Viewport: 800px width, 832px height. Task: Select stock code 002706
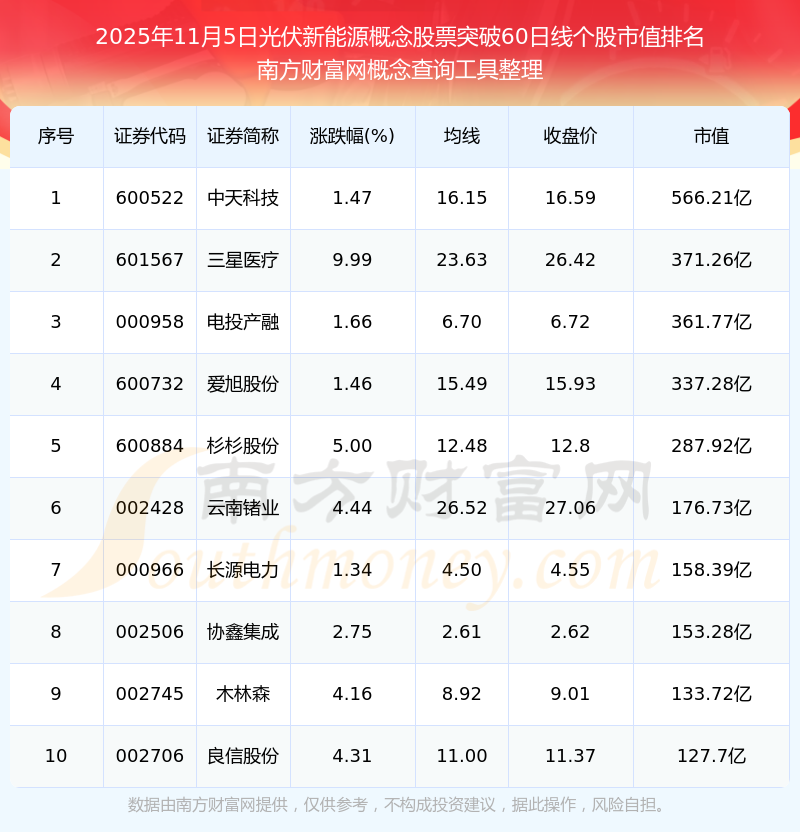[x=150, y=757]
